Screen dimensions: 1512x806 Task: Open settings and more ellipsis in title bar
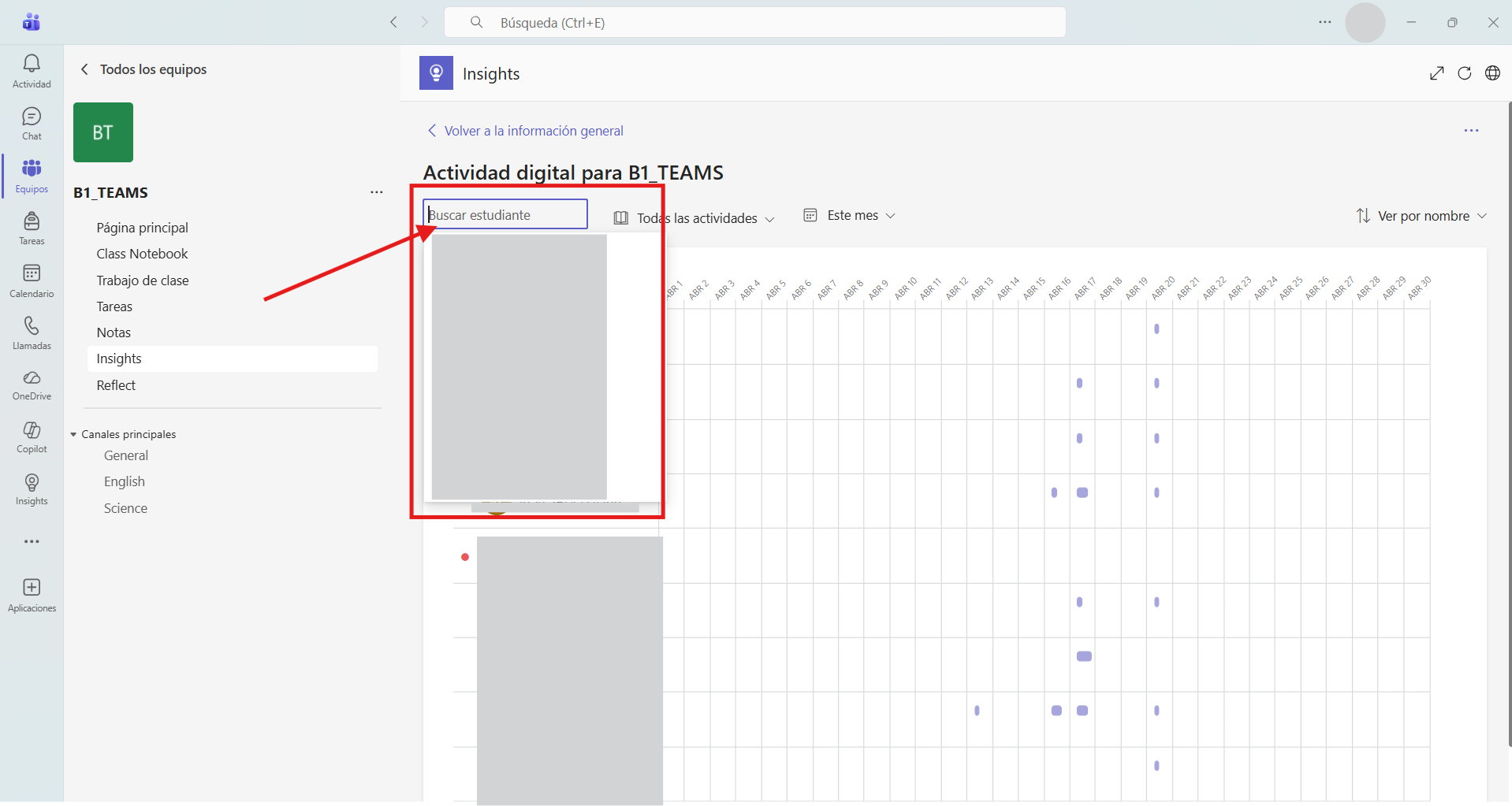click(1325, 22)
